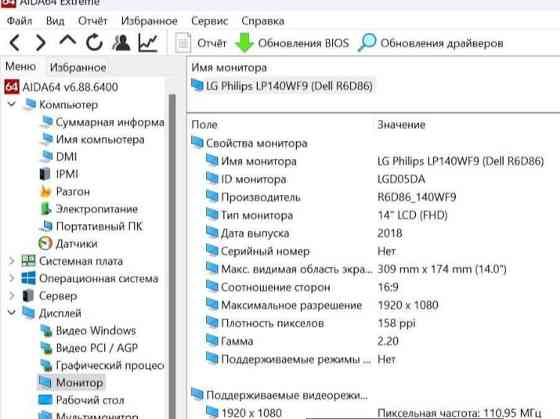Select LG Philips LP140WF9 monitor in top list
The width and height of the screenshot is (560, 419).
(x=282, y=86)
